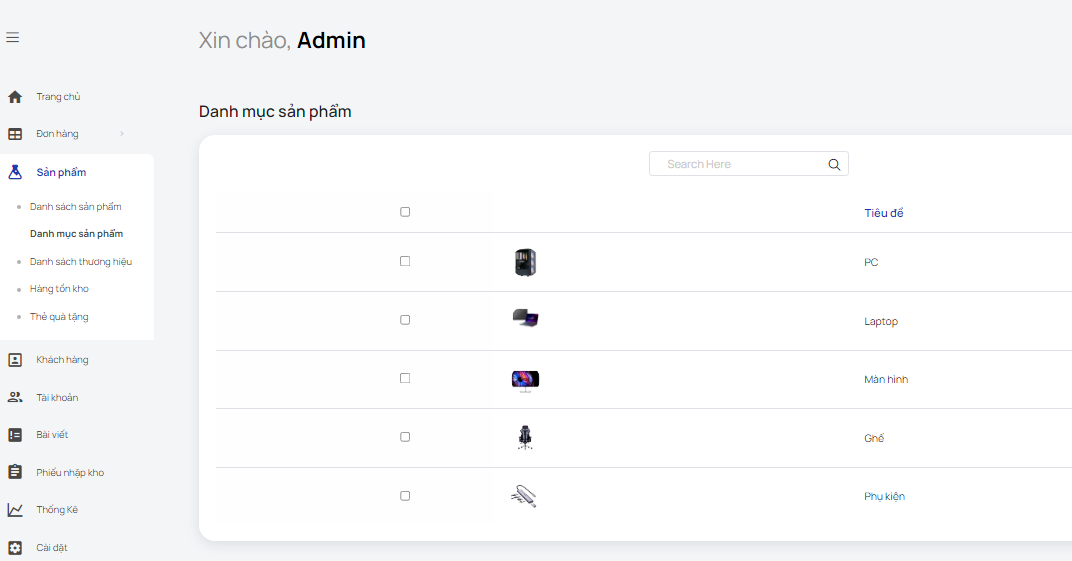Click the Trang chủ home icon
Image resolution: width=1072 pixels, height=561 pixels.
pos(15,97)
